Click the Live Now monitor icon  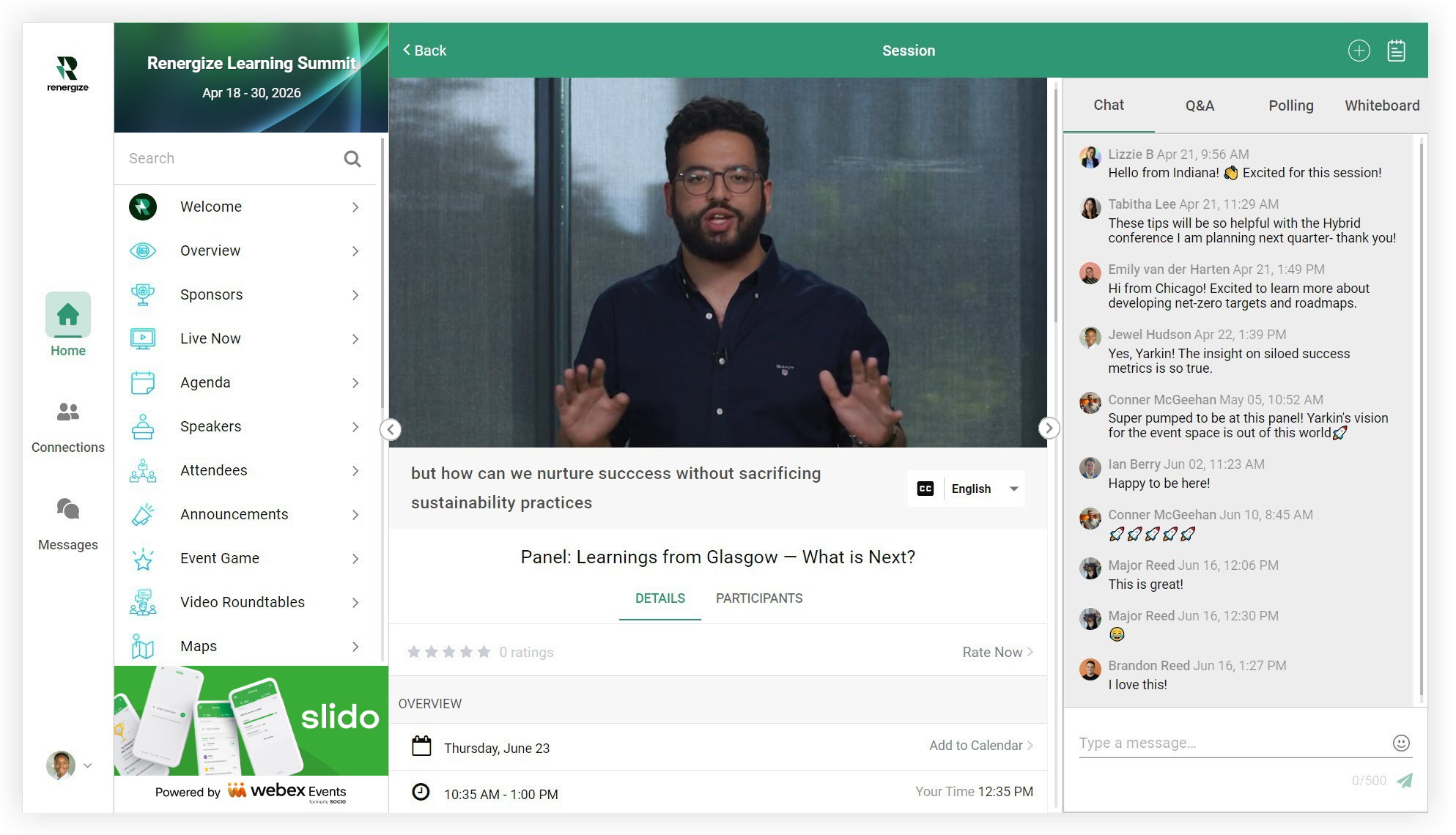[x=143, y=339]
